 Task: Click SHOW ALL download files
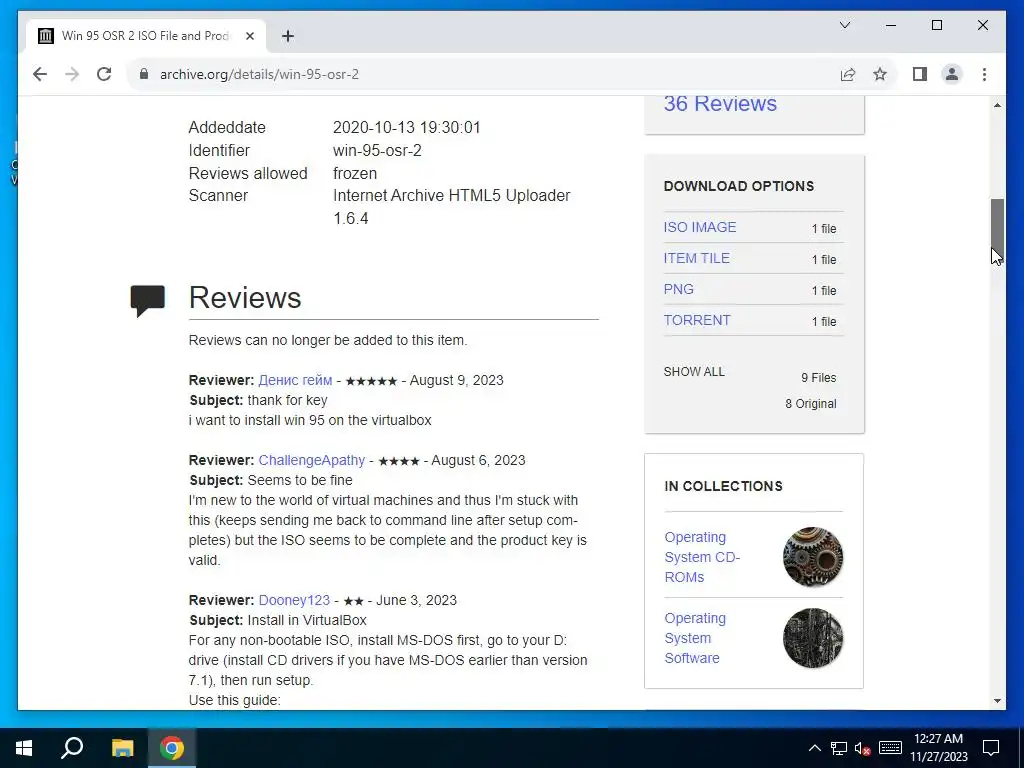(694, 372)
